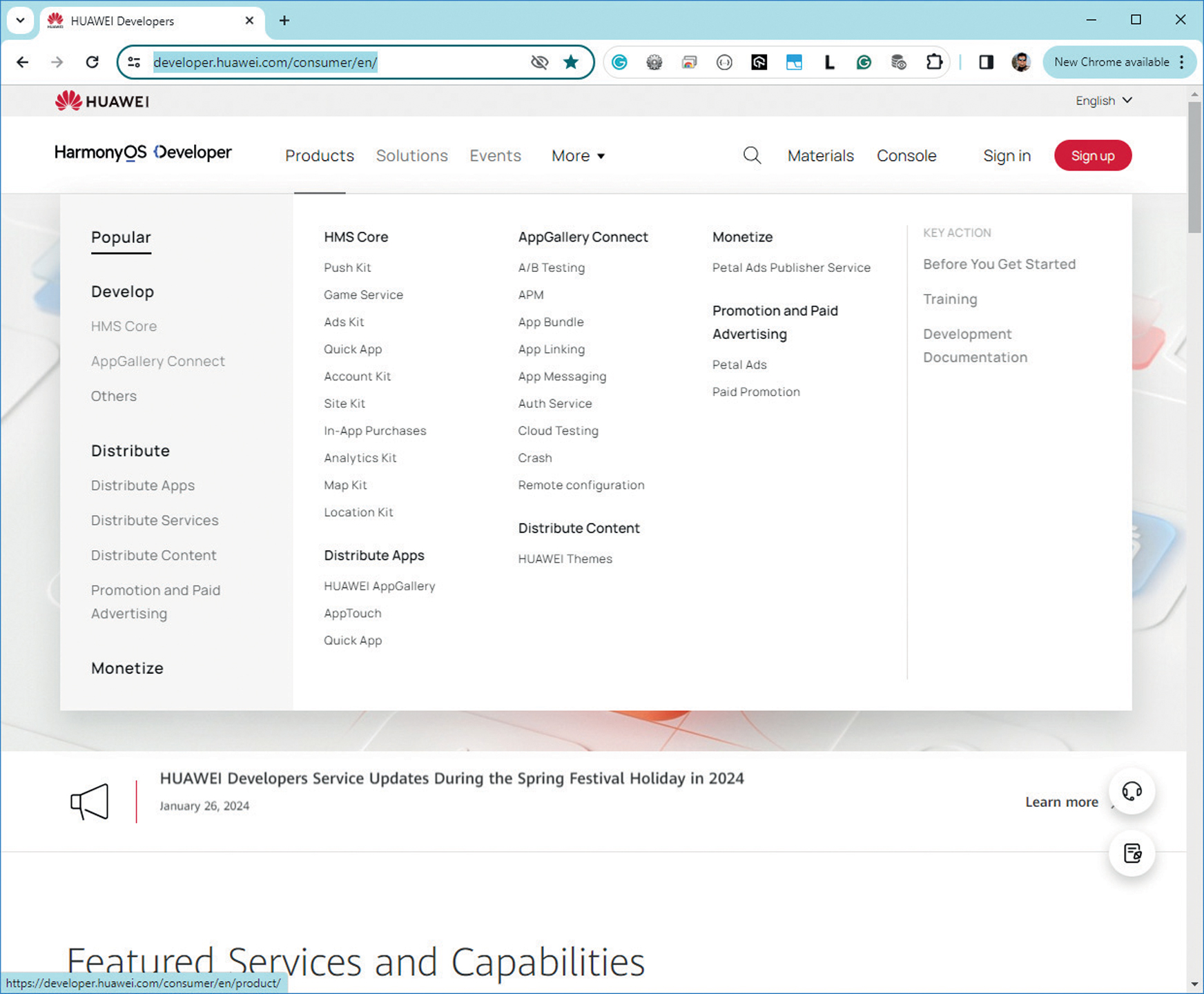This screenshot has height=994, width=1204.
Task: Select Others in the Develop sidebar
Action: (x=114, y=396)
